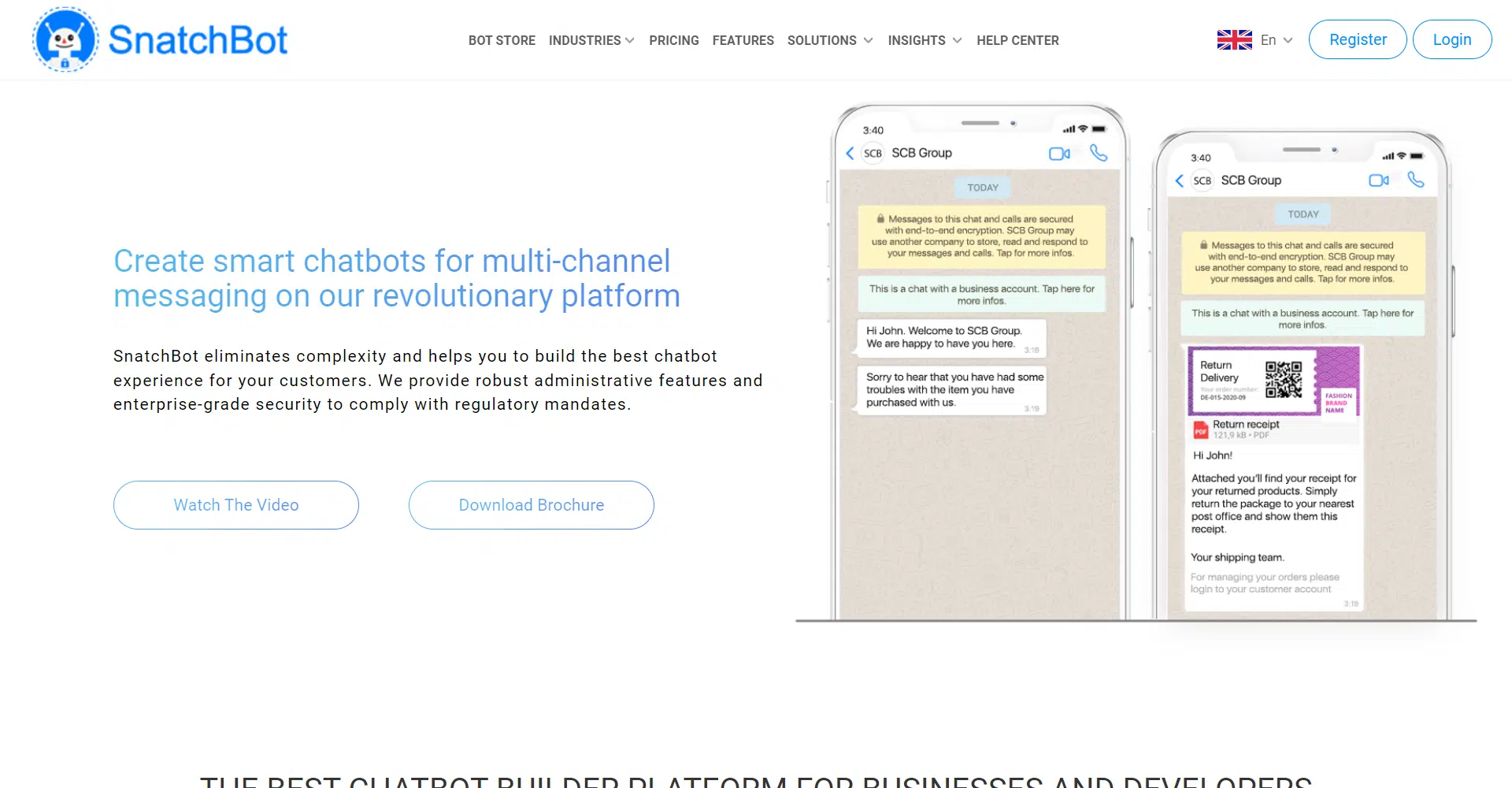1512x788 pixels.
Task: Go to the Bot Store page
Action: pyautogui.click(x=502, y=40)
